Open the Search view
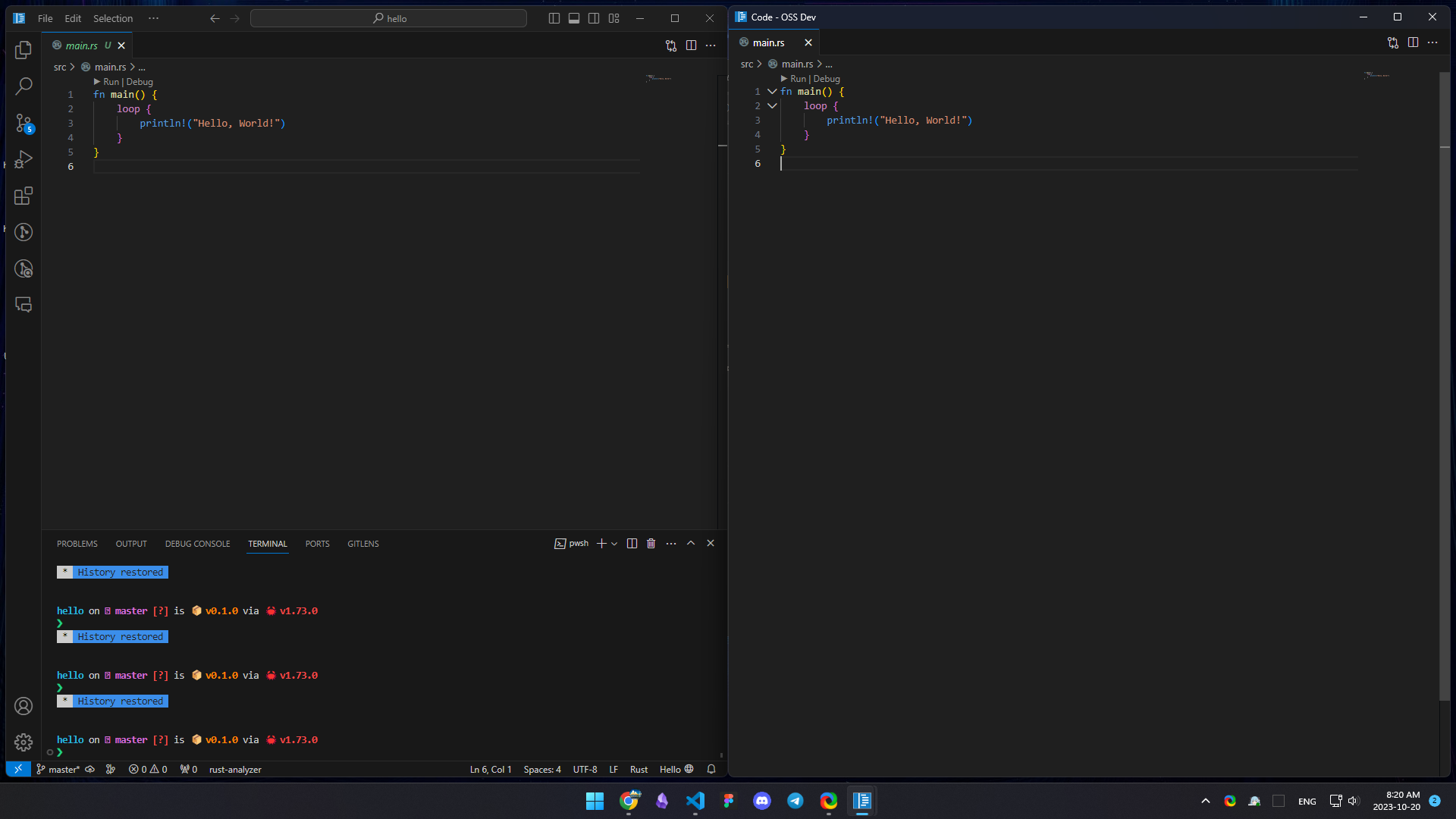Image resolution: width=1456 pixels, height=819 pixels. [x=24, y=86]
